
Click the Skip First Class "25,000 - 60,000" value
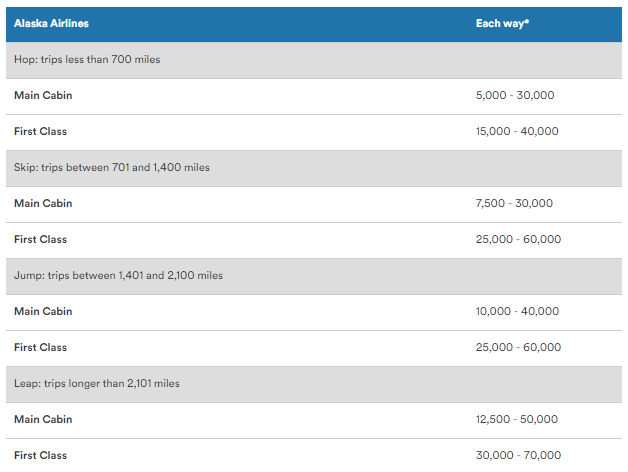518,240
